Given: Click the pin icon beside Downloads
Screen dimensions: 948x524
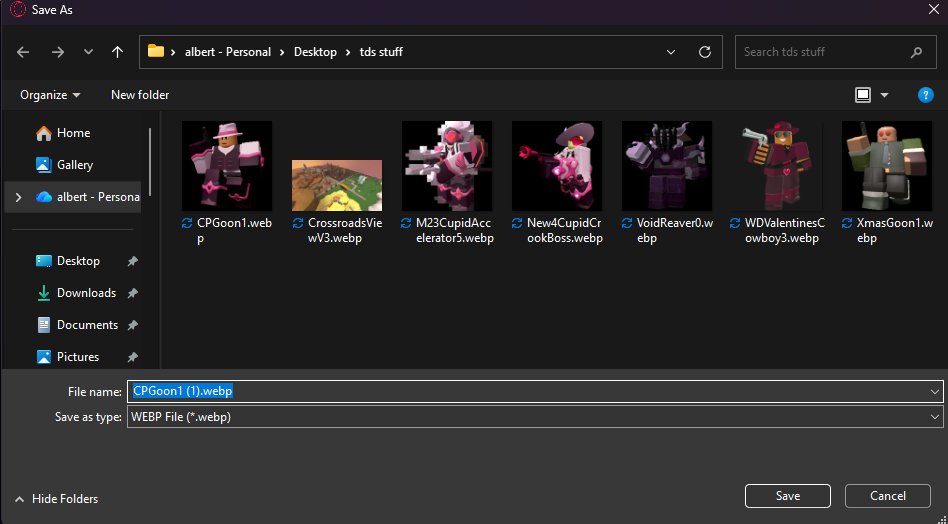Looking at the screenshot, I should point(132,293).
